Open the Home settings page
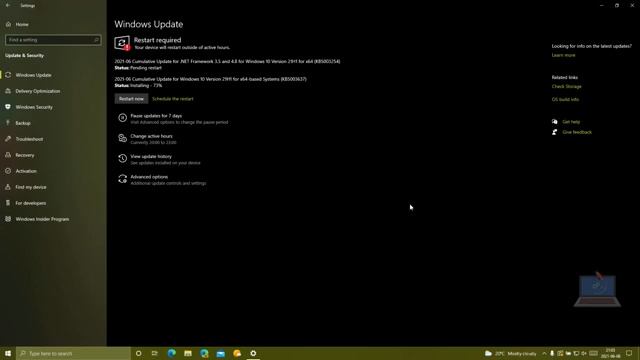This screenshot has height=360, width=640. tap(22, 24)
